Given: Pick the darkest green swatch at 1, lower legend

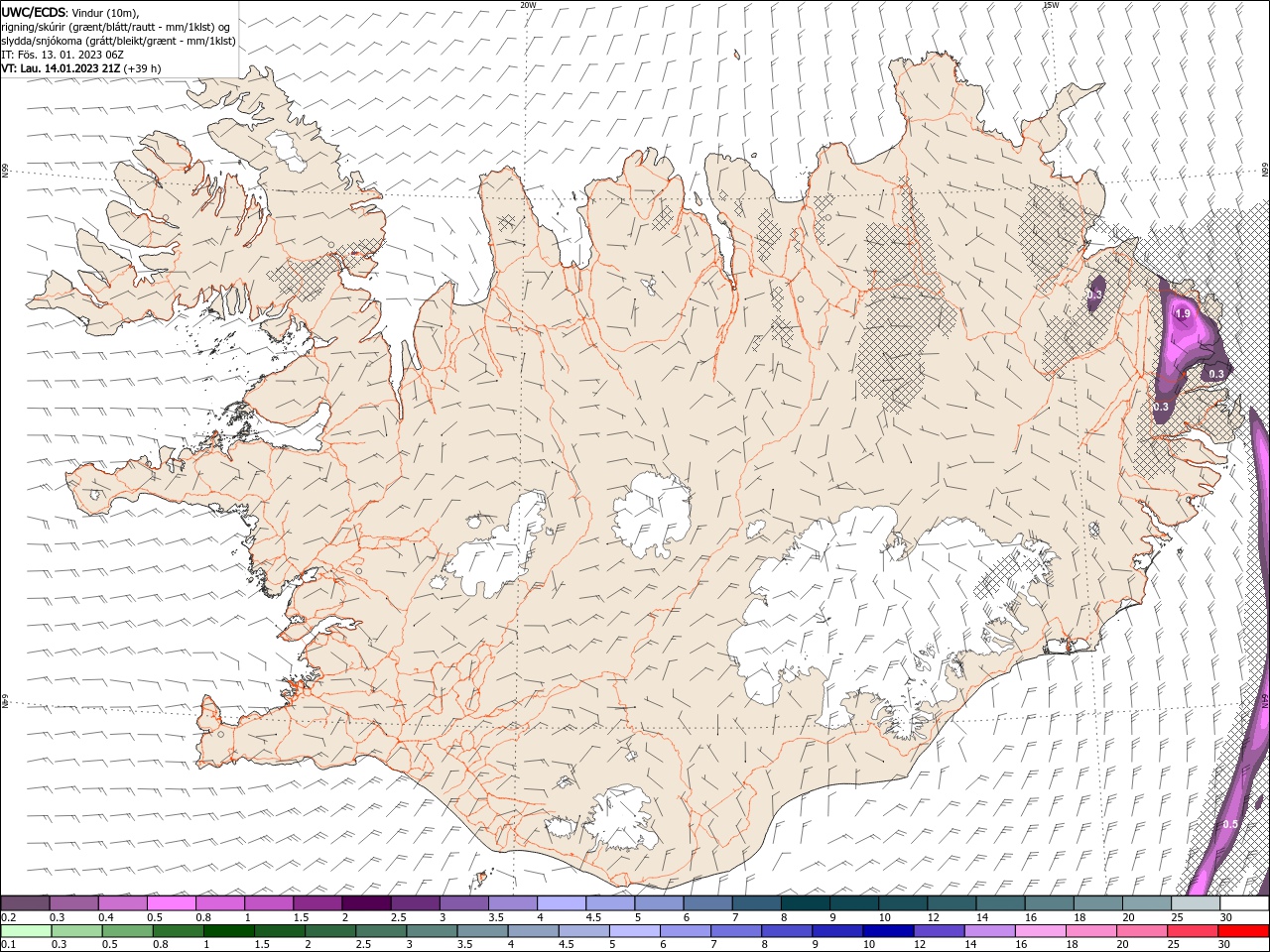Looking at the screenshot, I should pyautogui.click(x=229, y=931).
